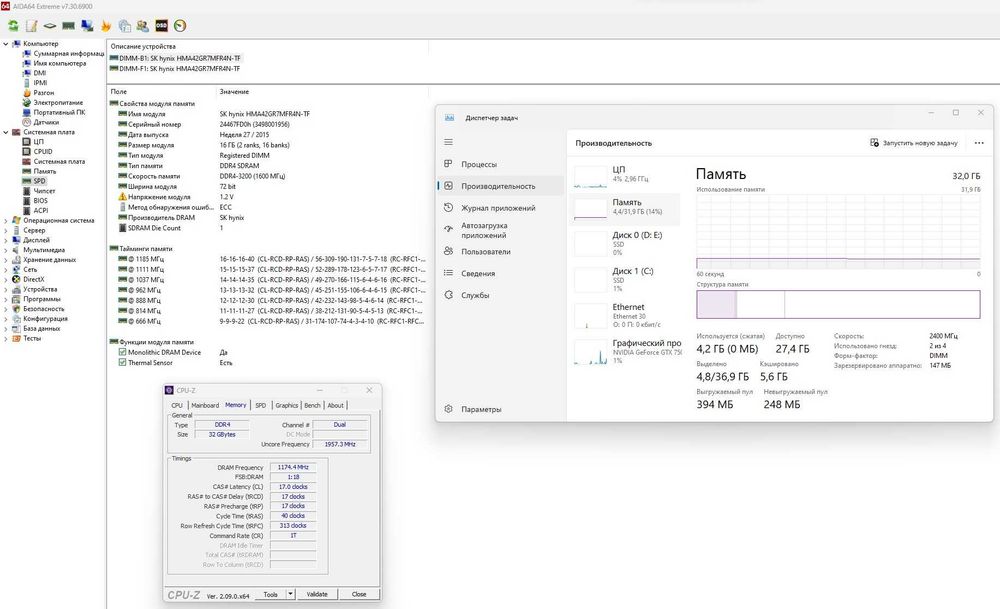Open Чипсет in the AIDA64 tree
Viewport: 1000px width, 609px height.
pyautogui.click(x=44, y=191)
